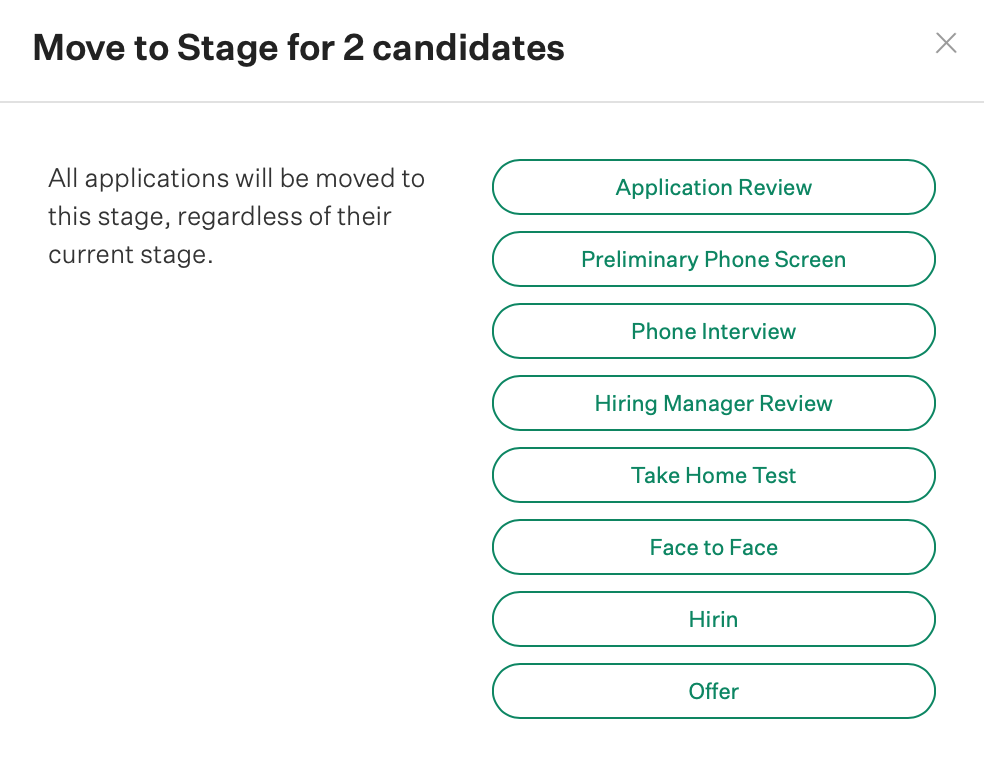This screenshot has width=984, height=784.
Task: Assign candidates the Take Home Test
Action: coord(713,475)
